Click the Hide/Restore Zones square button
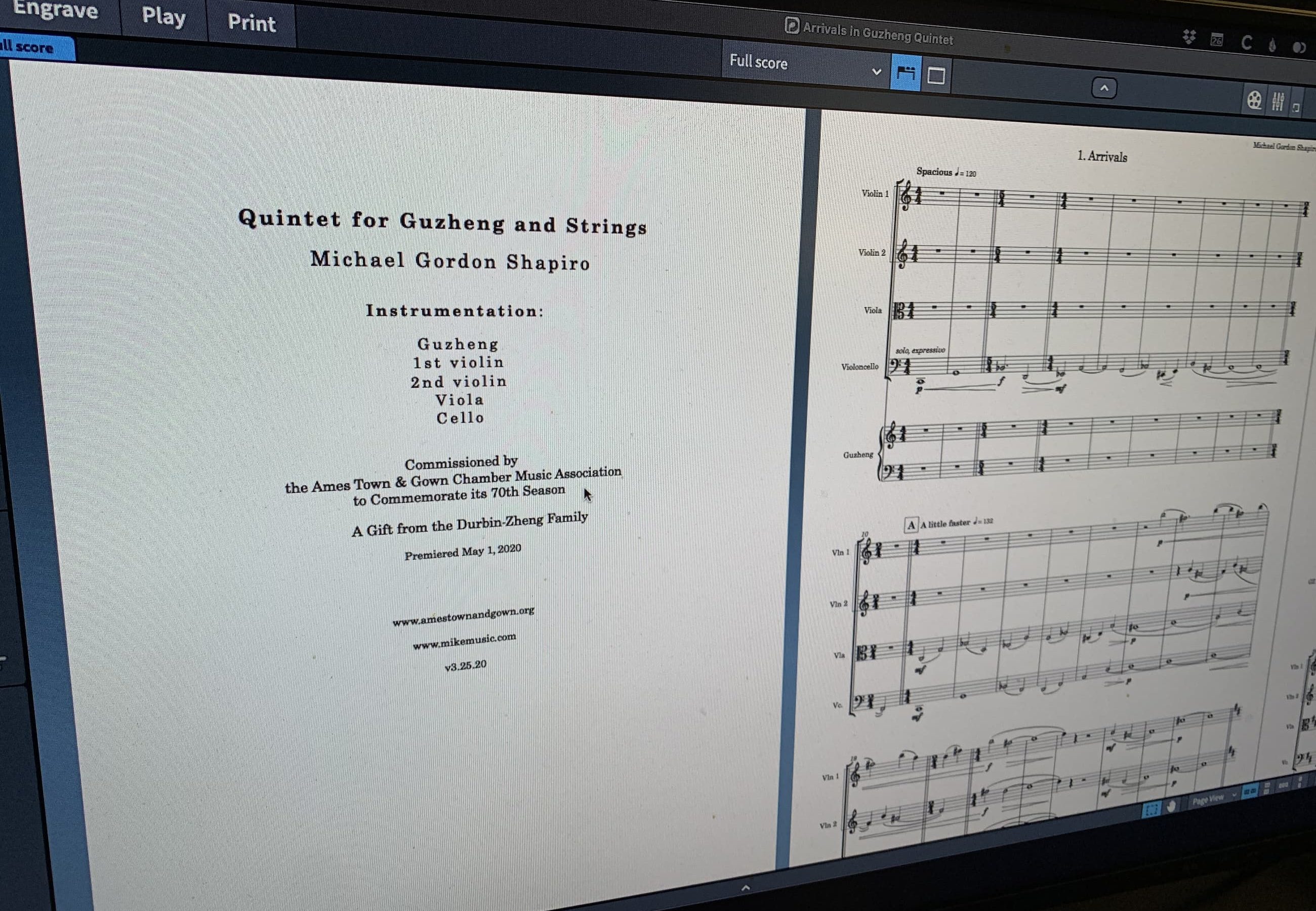Image resolution: width=1316 pixels, height=911 pixels. pyautogui.click(x=936, y=76)
